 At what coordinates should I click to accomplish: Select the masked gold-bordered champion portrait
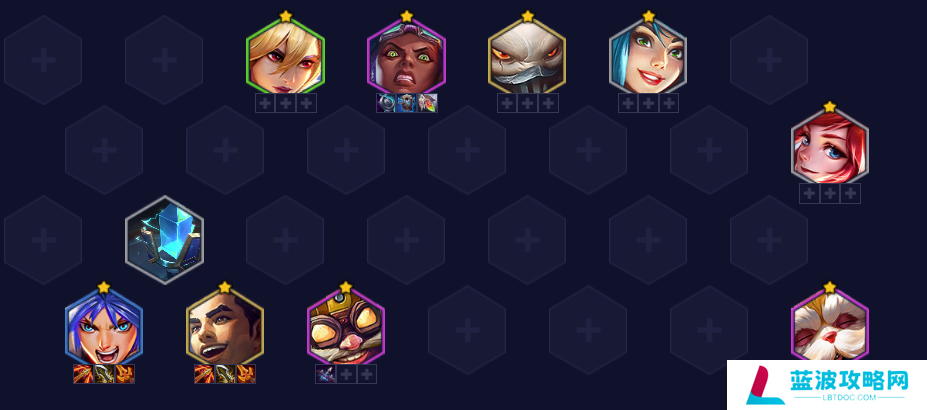(527, 56)
